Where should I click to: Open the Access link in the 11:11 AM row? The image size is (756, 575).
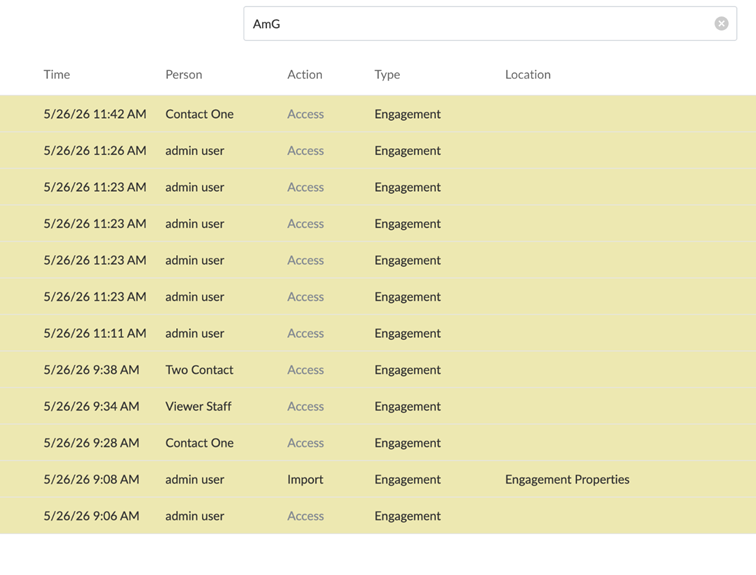[306, 334]
